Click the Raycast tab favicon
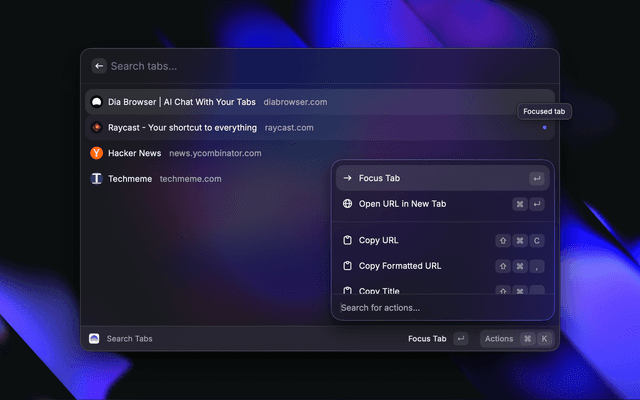This screenshot has height=400, width=640. (x=96, y=128)
